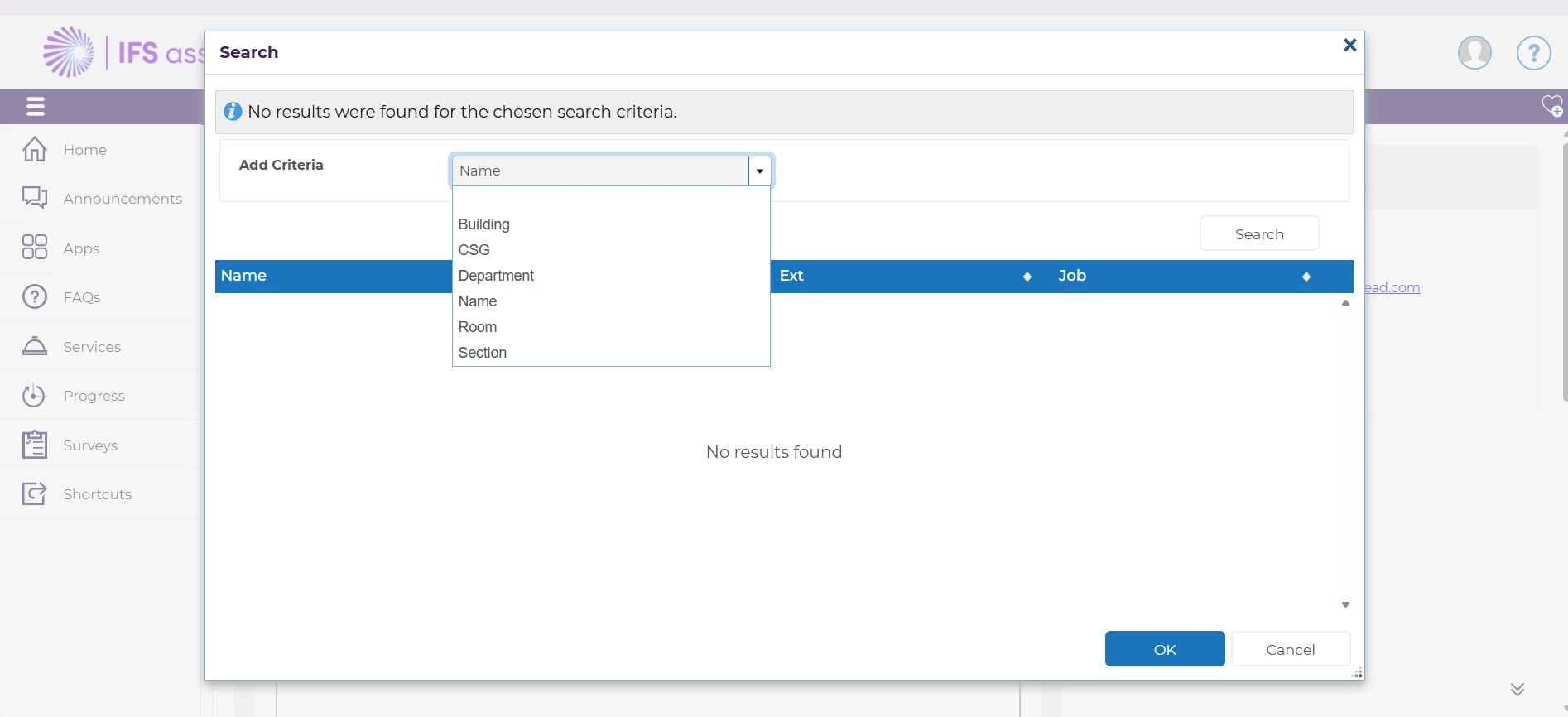Image resolution: width=1568 pixels, height=717 pixels.
Task: Select Building from criteria list
Action: (x=484, y=224)
